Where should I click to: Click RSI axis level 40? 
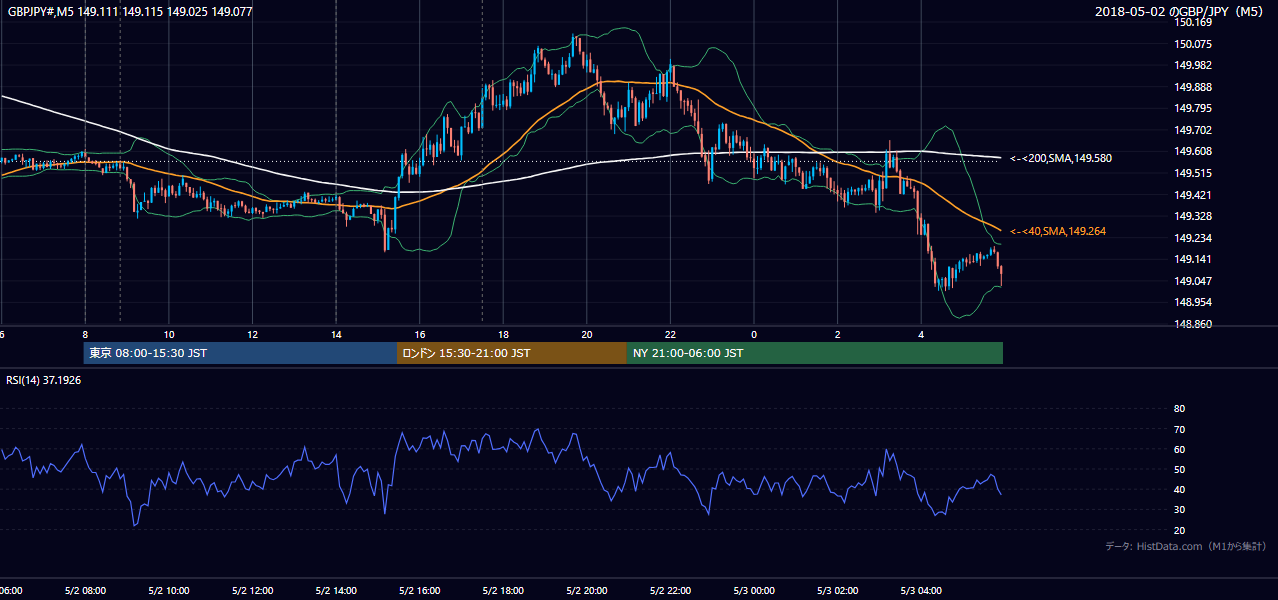(1179, 489)
